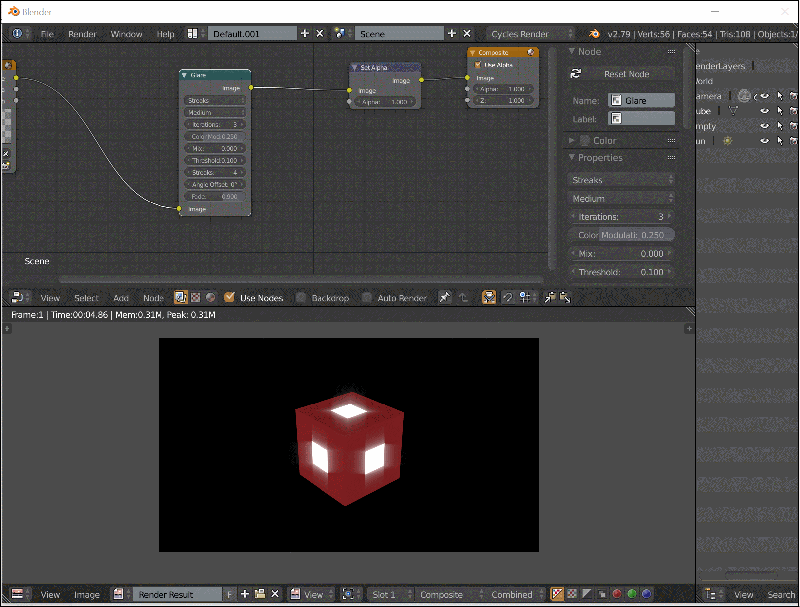Open the Streaks dropdown in Properties
Image resolution: width=800 pixels, height=607 pixels.
click(x=620, y=179)
